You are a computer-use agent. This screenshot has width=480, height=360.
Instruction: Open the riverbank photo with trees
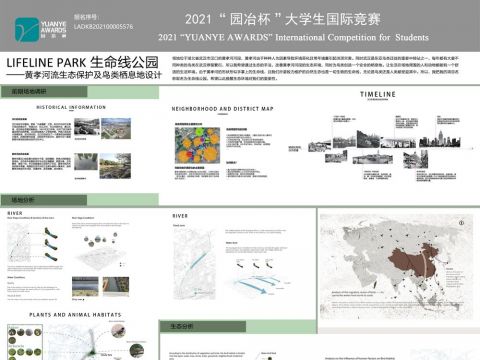115,166
